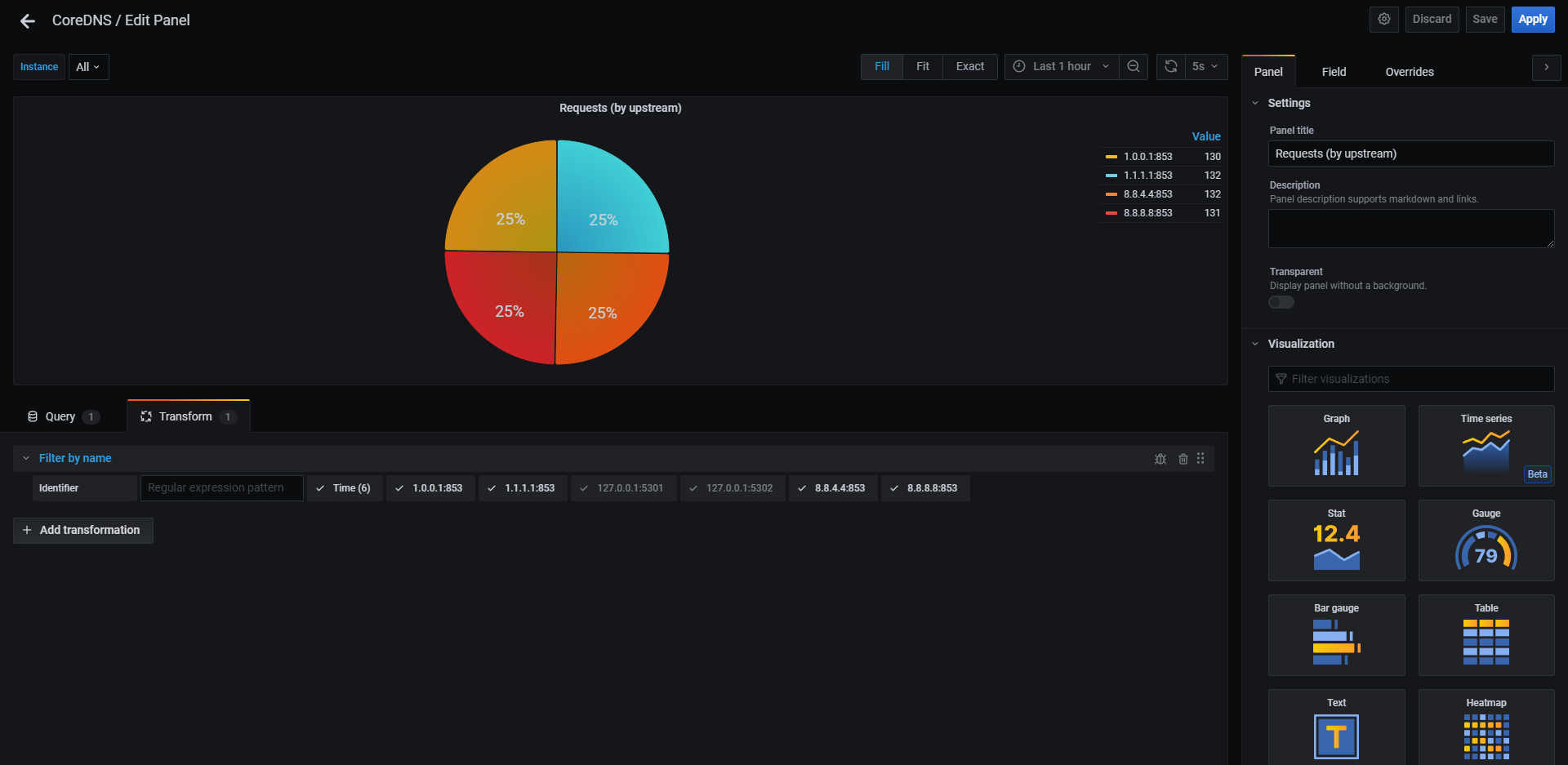This screenshot has height=765, width=1568.
Task: Select the Bar gauge visualization
Action: (x=1337, y=635)
